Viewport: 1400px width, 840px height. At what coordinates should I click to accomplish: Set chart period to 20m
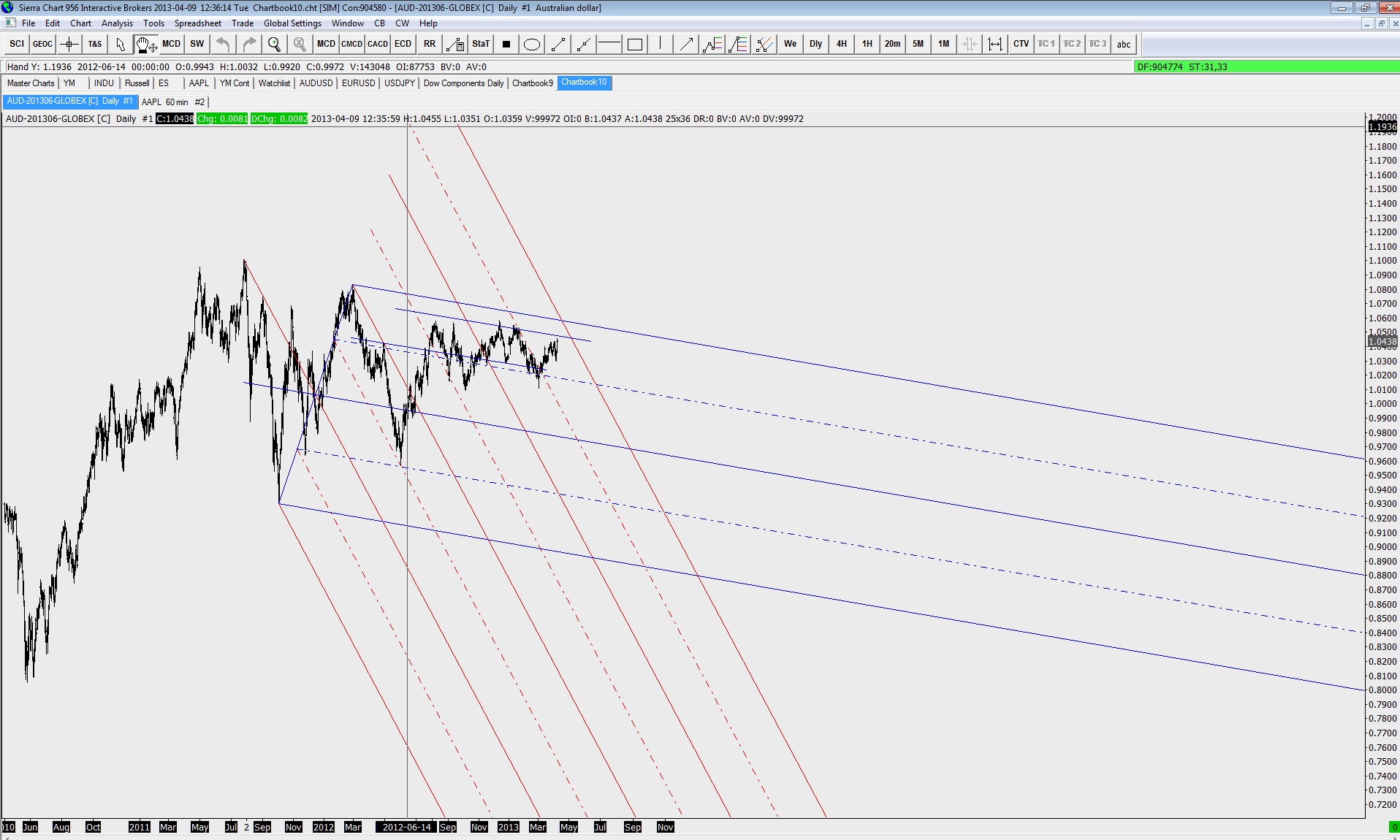coord(893,44)
